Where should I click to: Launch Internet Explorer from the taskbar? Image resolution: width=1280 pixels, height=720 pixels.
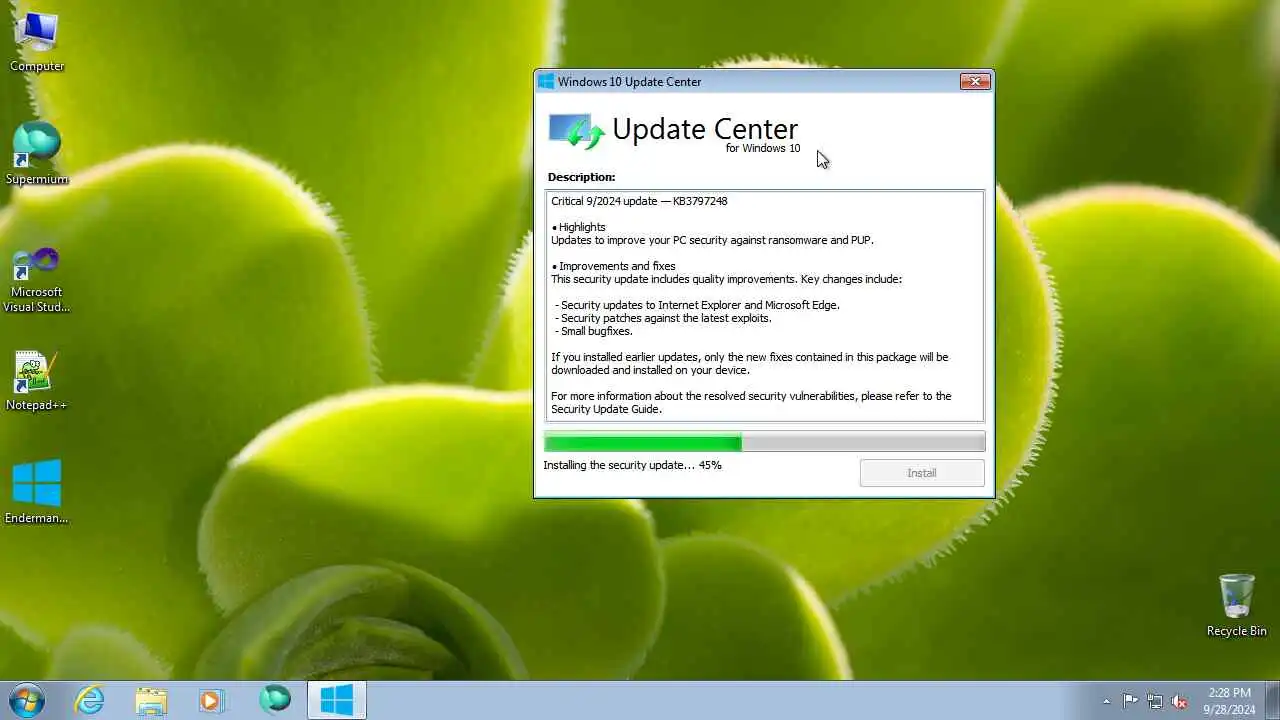point(90,700)
